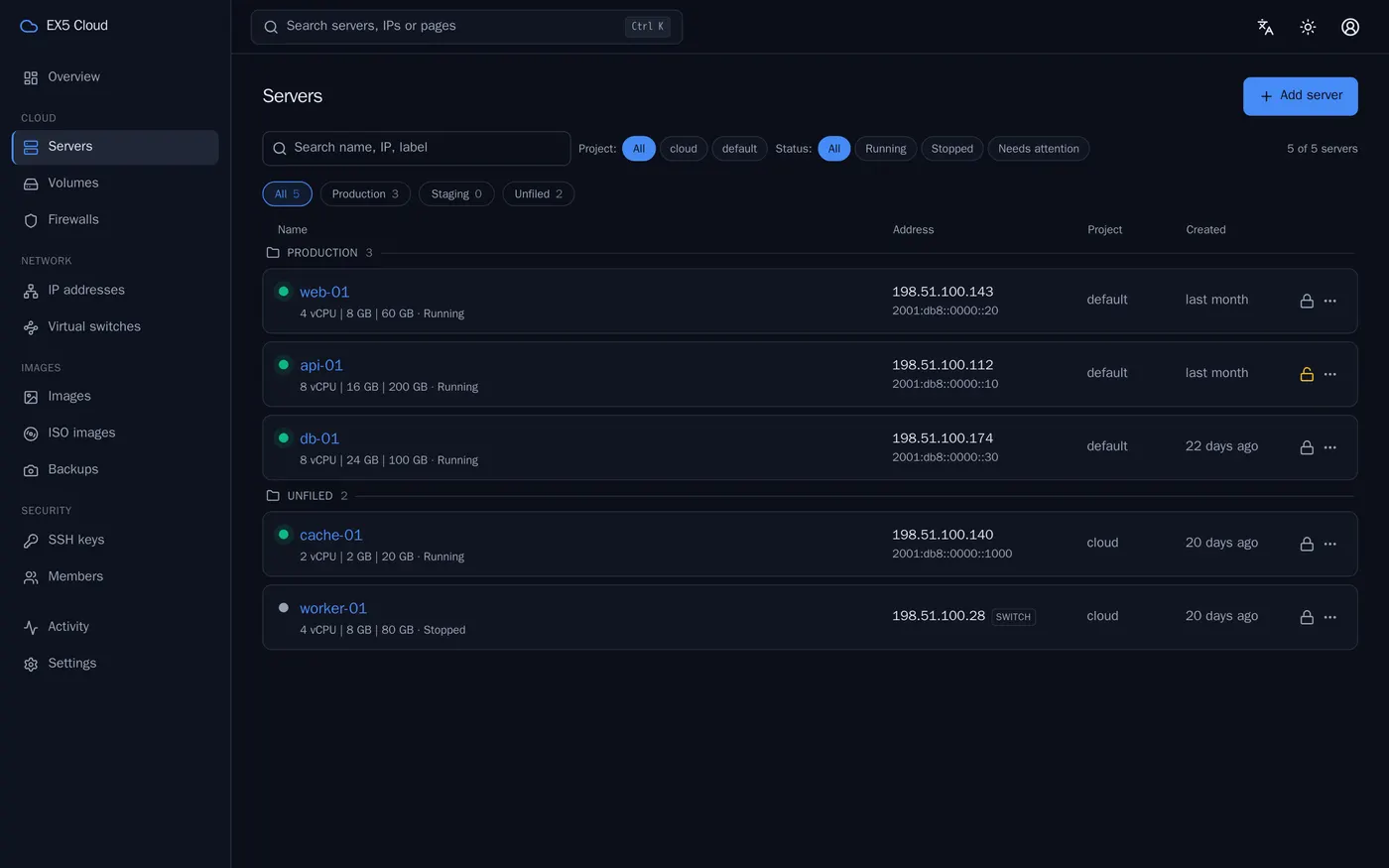The width and height of the screenshot is (1389, 868).
Task: Click the lock icon on web-01 row
Action: pyautogui.click(x=1307, y=301)
